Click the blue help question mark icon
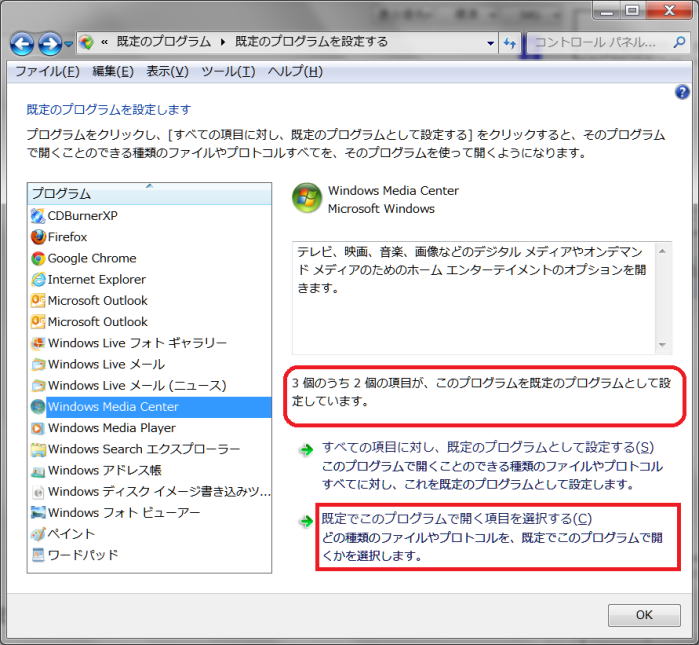Image resolution: width=699 pixels, height=645 pixels. [x=682, y=92]
